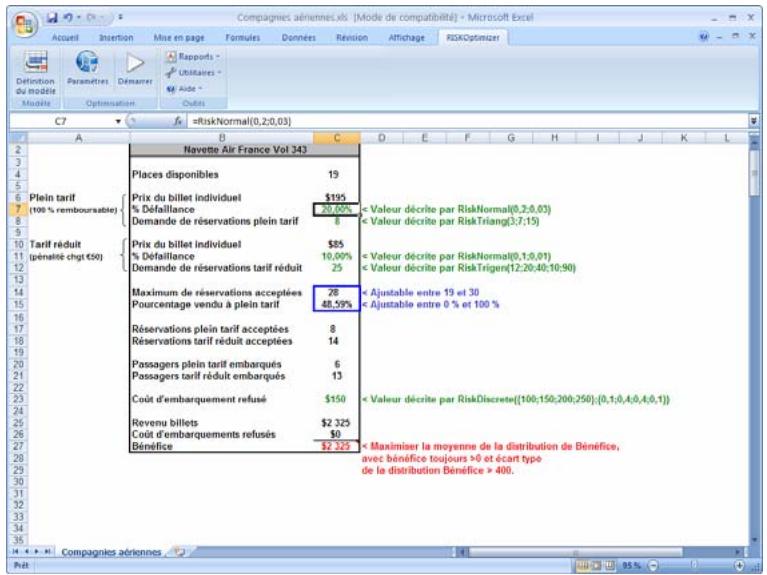
Task: Open the Révision ribbon tab
Action: pyautogui.click(x=352, y=38)
